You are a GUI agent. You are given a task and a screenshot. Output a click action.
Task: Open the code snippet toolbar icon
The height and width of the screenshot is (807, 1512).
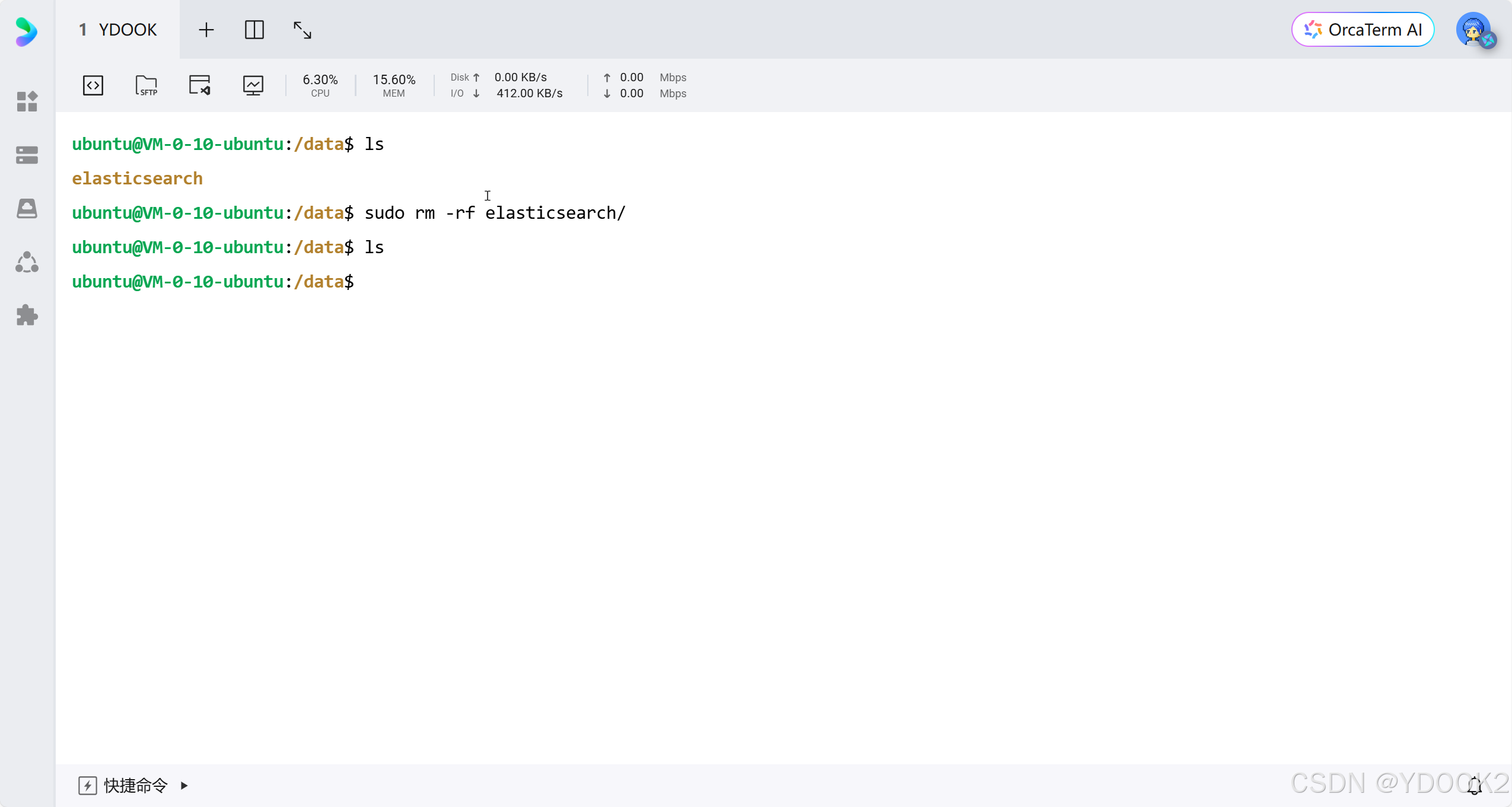(93, 85)
